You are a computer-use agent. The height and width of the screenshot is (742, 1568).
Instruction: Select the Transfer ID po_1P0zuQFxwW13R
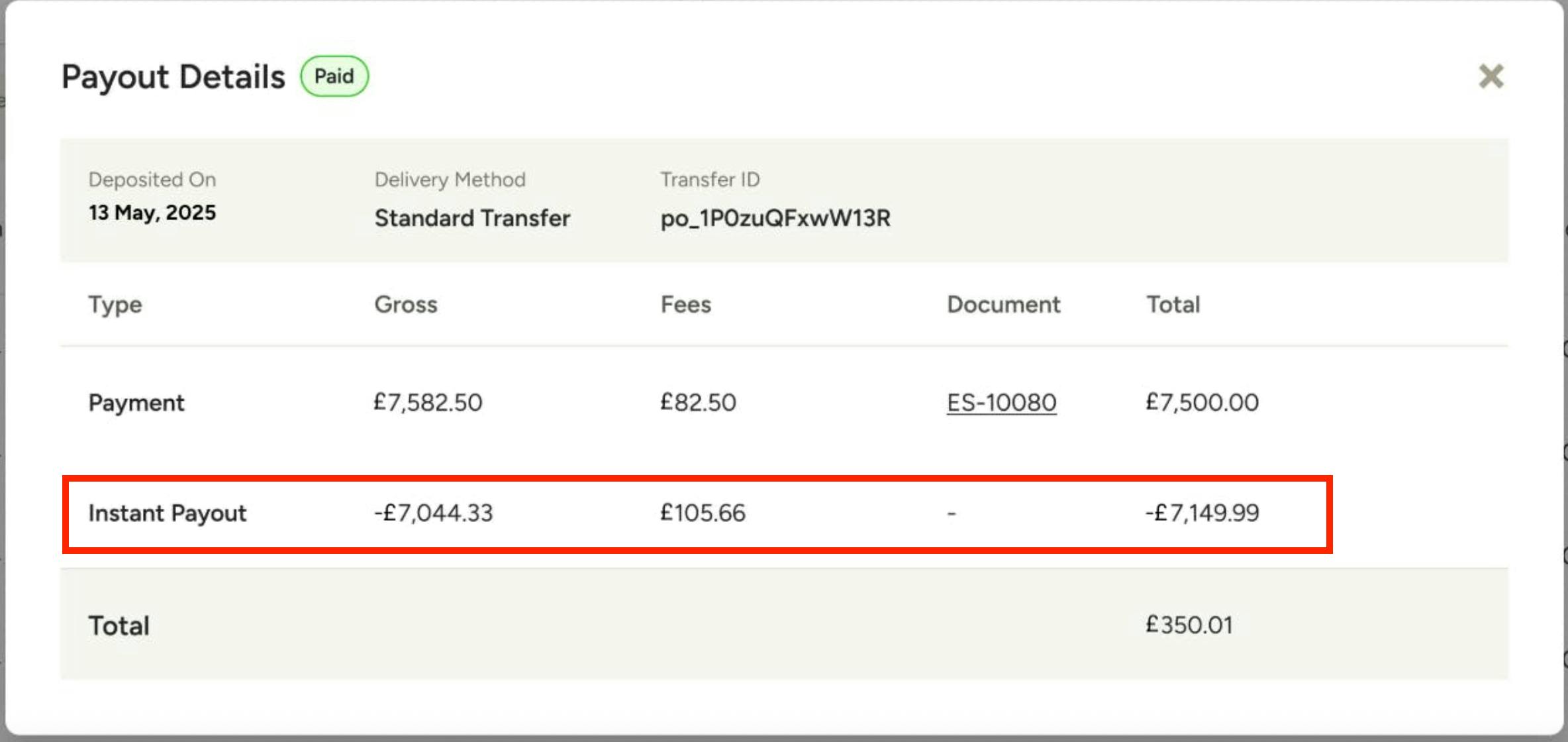(775, 218)
